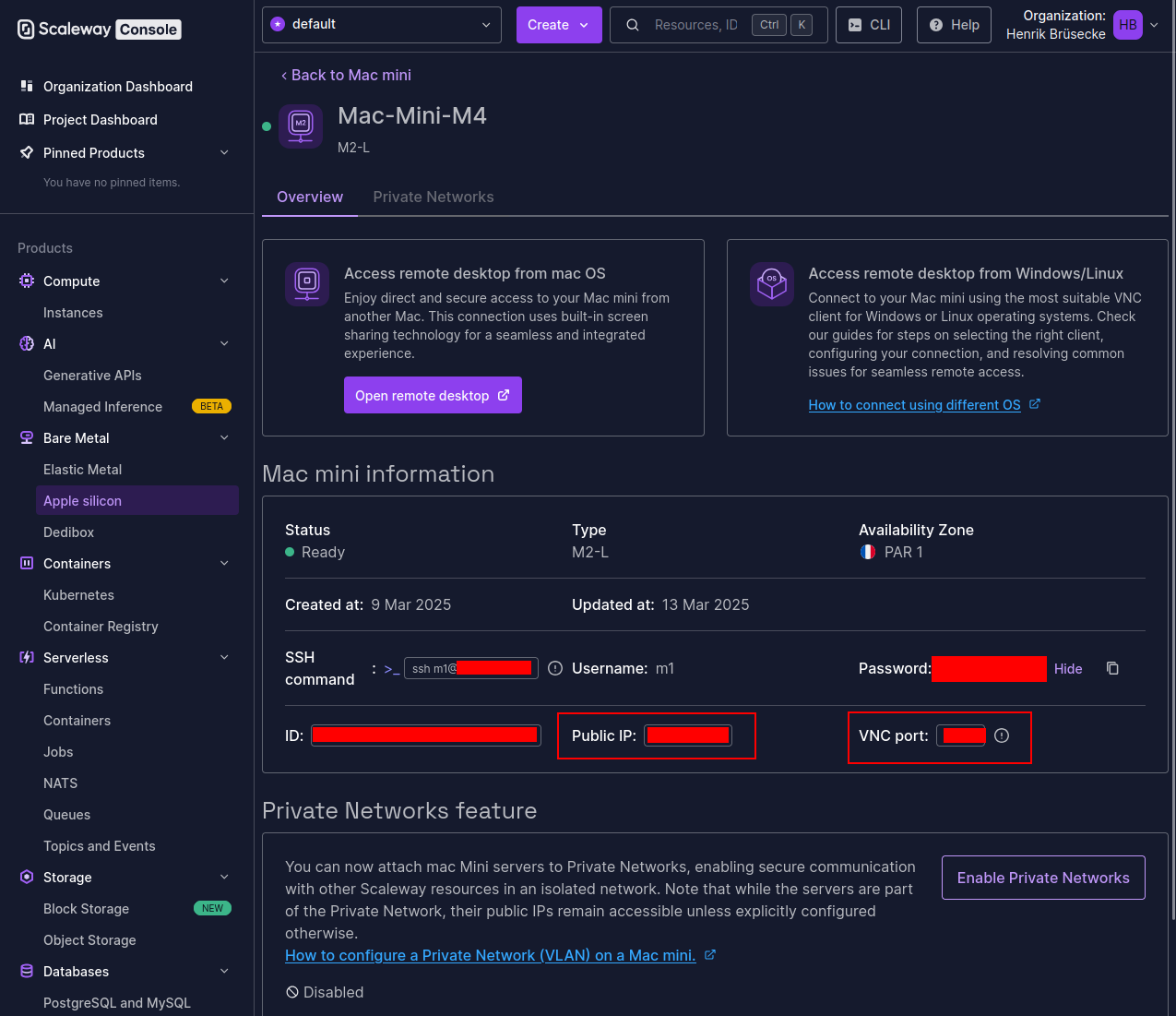Expand the organization menu chevron
This screenshot has width=1176, height=1016.
coord(1154,25)
